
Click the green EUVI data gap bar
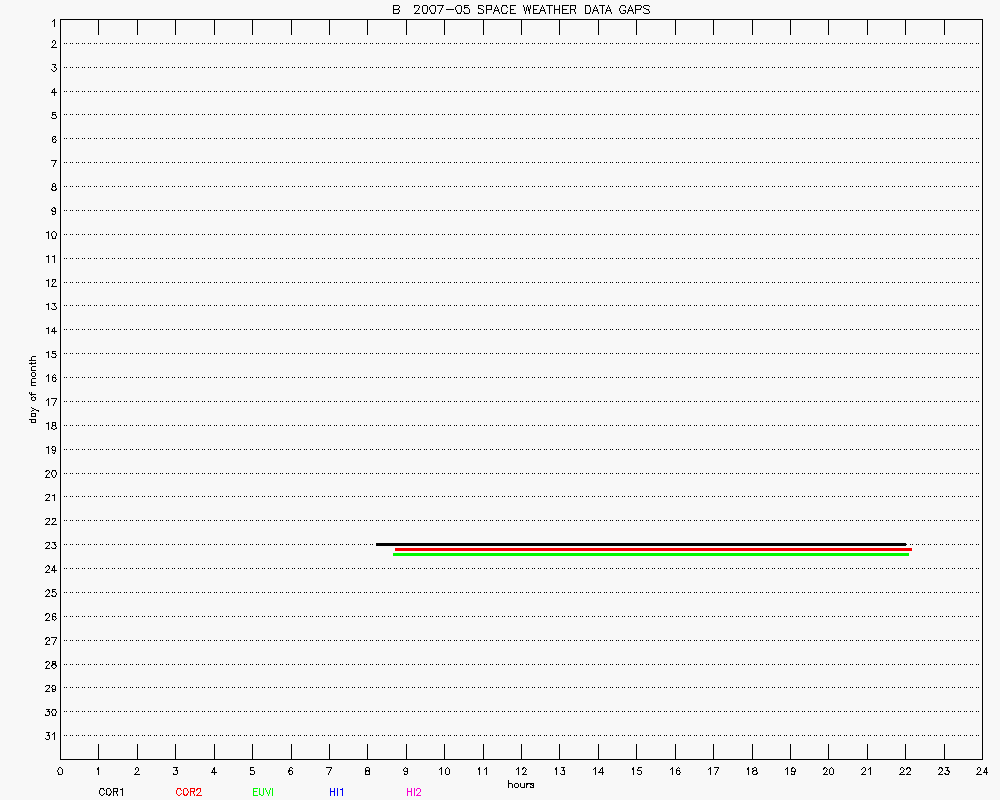tap(650, 554)
